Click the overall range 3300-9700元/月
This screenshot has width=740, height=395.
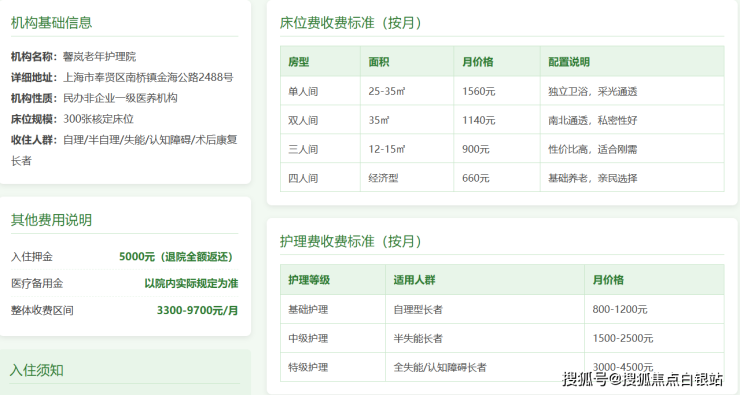click(x=197, y=311)
